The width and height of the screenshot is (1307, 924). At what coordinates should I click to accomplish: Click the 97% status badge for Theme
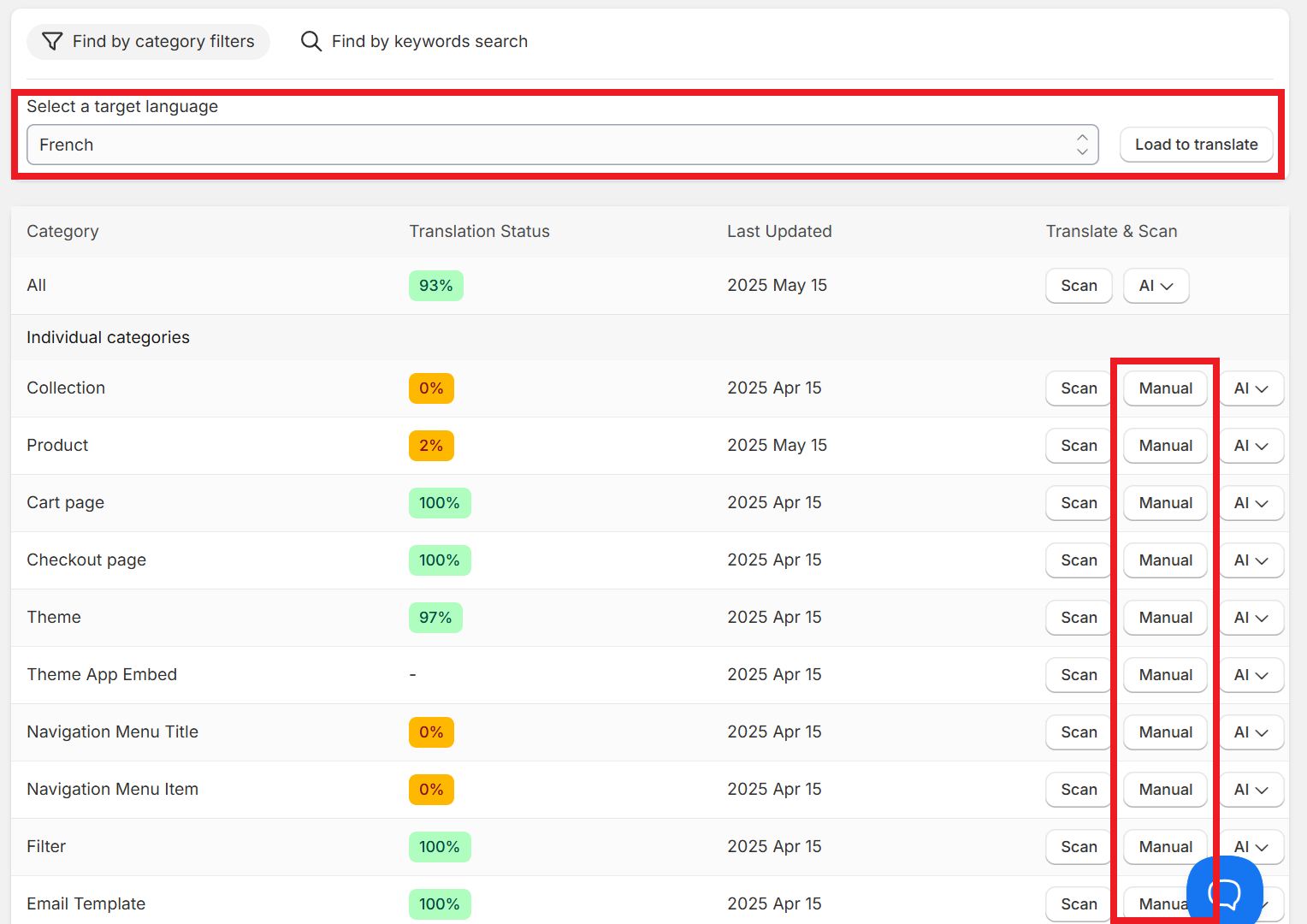pos(435,618)
